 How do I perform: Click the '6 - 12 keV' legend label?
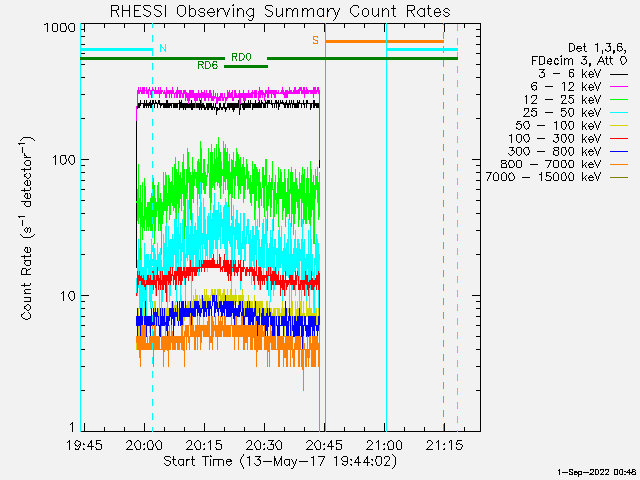[566, 87]
